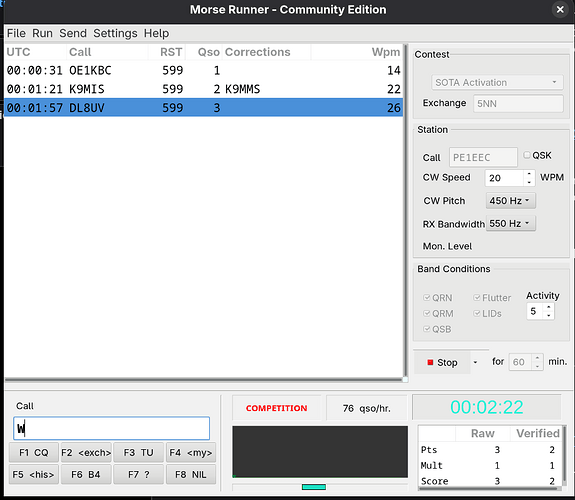This screenshot has width=575, height=500.
Task: Increase Activity with the up arrow
Action: click(x=549, y=307)
